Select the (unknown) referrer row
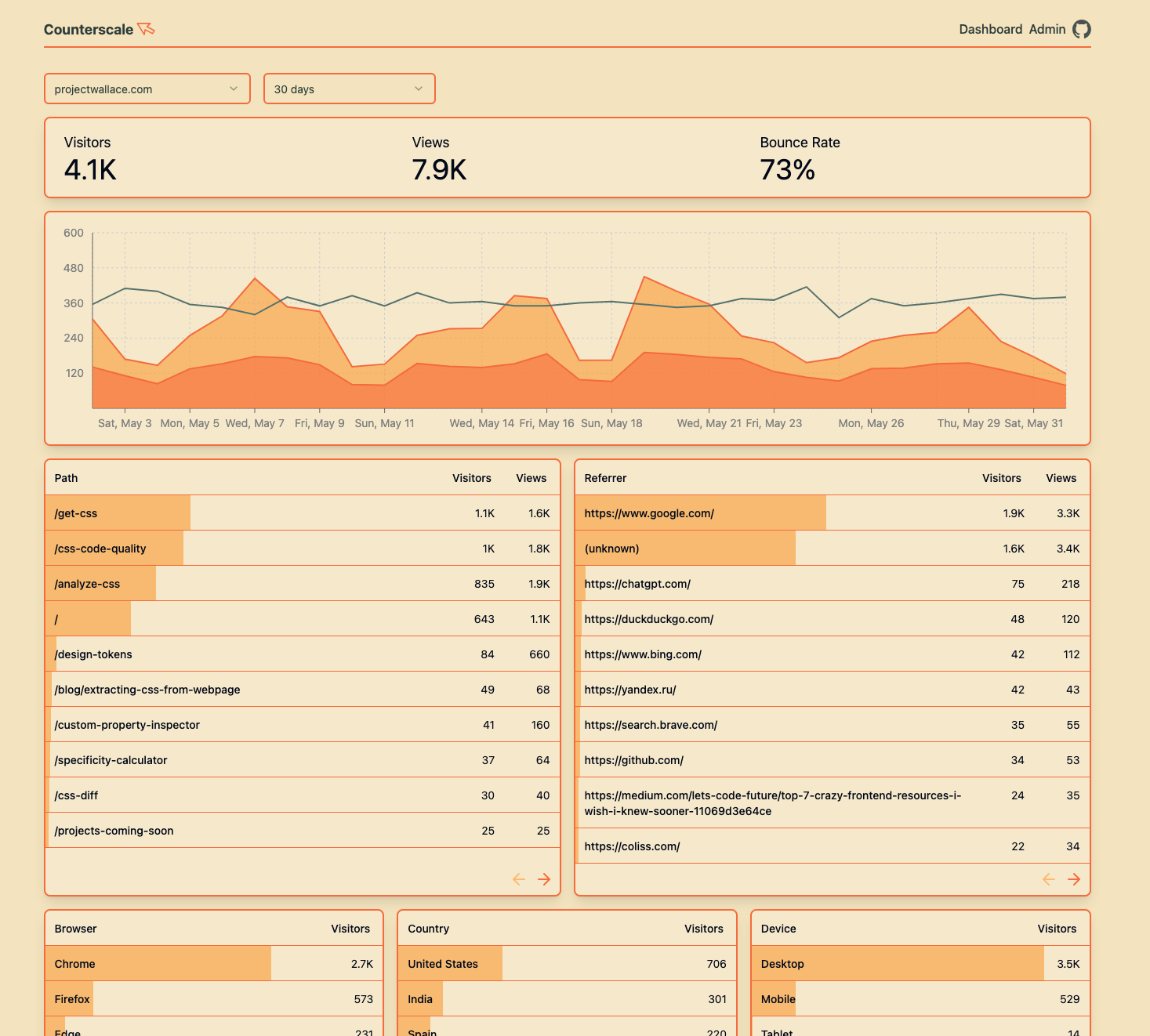The width and height of the screenshot is (1150, 1036). pos(611,549)
